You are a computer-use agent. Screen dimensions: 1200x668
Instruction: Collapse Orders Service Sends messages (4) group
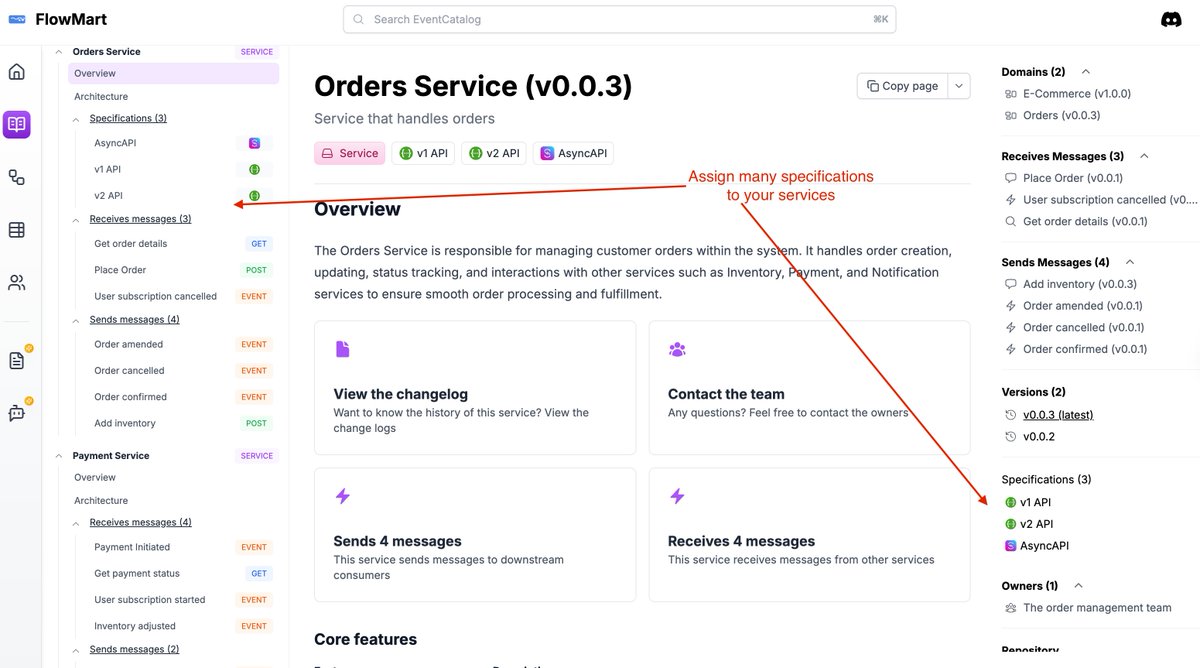click(77, 321)
